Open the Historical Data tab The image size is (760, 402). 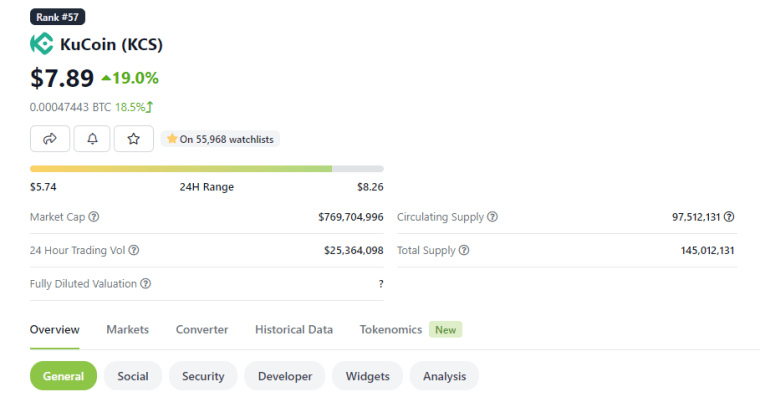[x=294, y=329]
